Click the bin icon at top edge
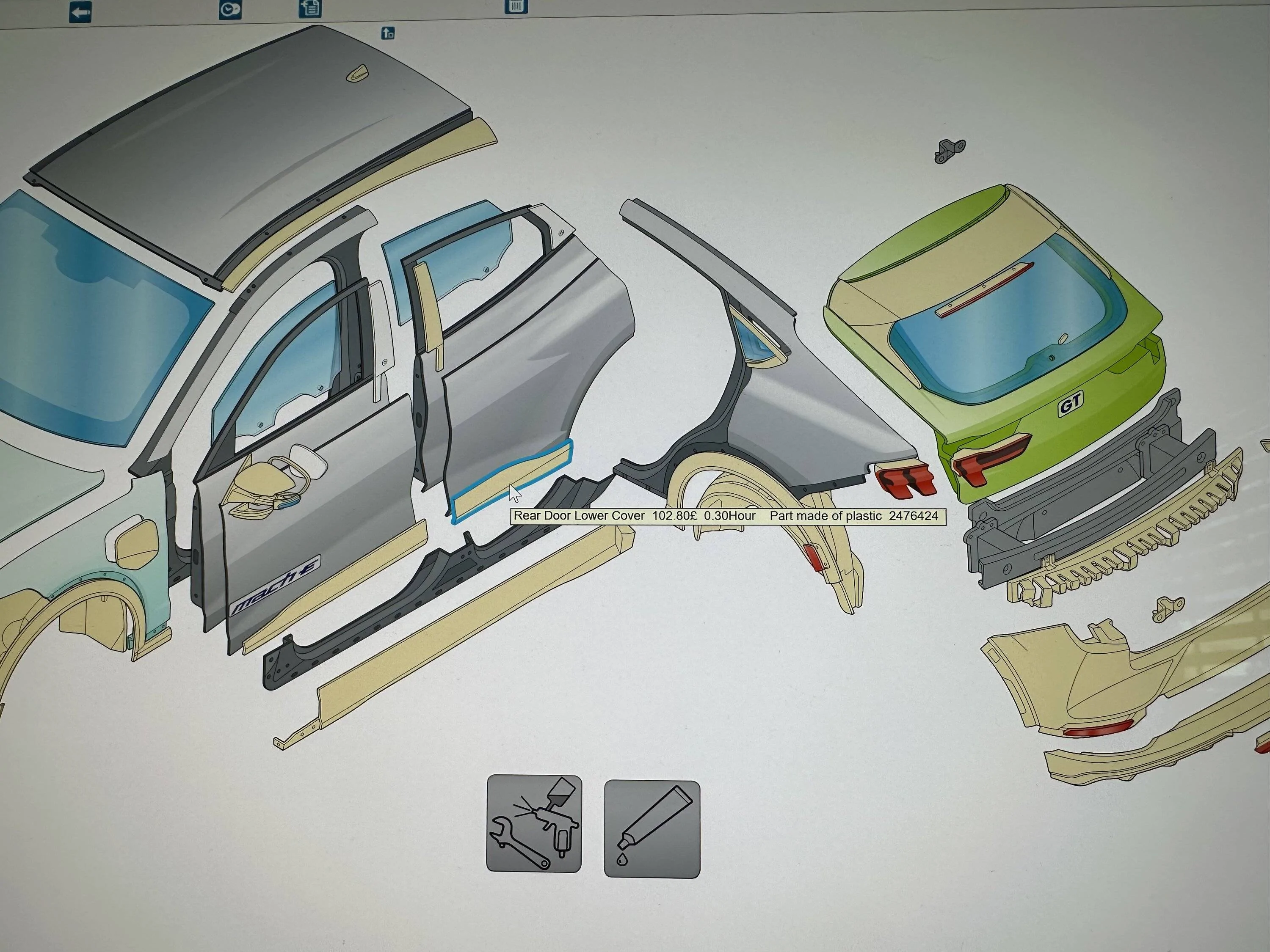The height and width of the screenshot is (952, 1270). pyautogui.click(x=516, y=6)
